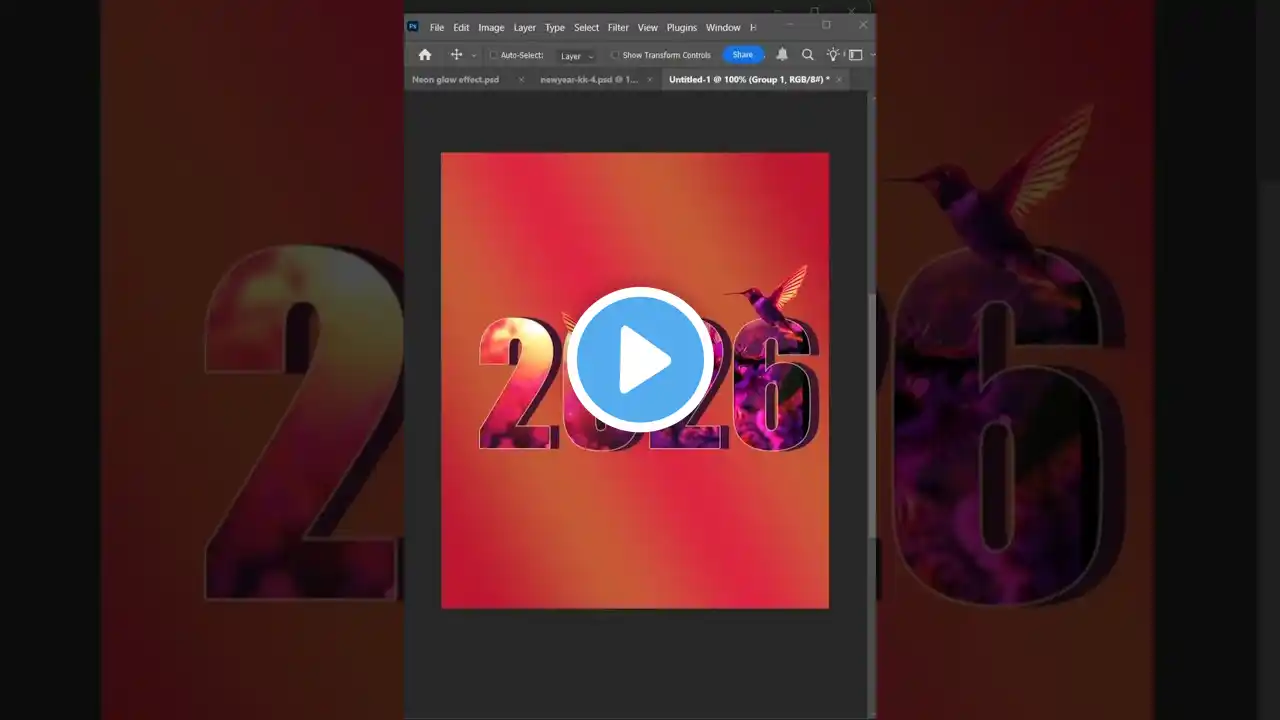Select the Move tool icon in options bar

[x=456, y=55]
